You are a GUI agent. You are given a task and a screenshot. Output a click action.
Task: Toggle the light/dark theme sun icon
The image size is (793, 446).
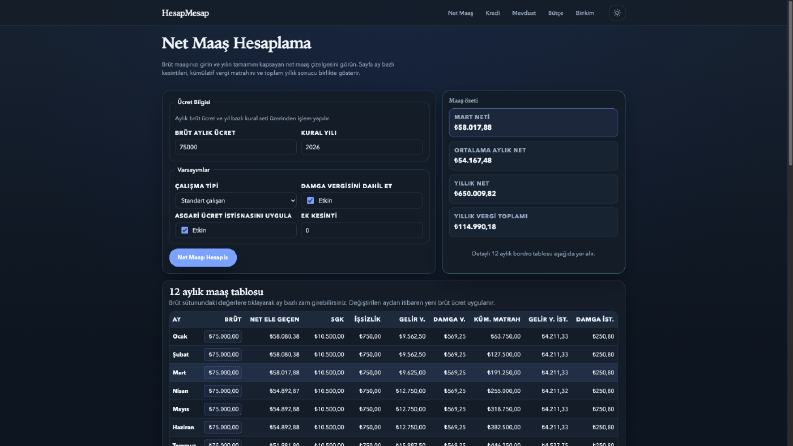coord(617,13)
